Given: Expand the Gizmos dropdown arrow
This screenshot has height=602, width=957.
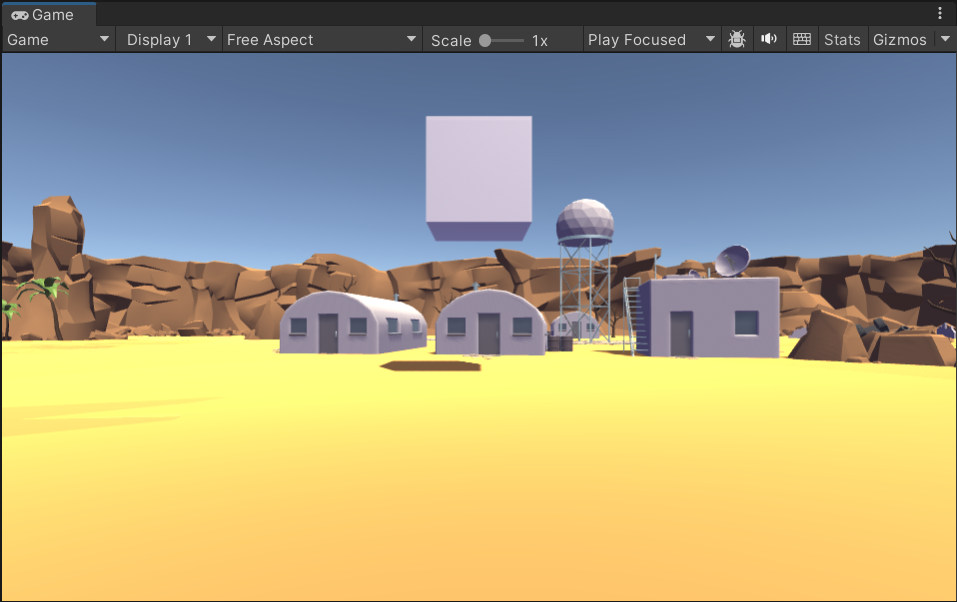Looking at the screenshot, I should (945, 39).
